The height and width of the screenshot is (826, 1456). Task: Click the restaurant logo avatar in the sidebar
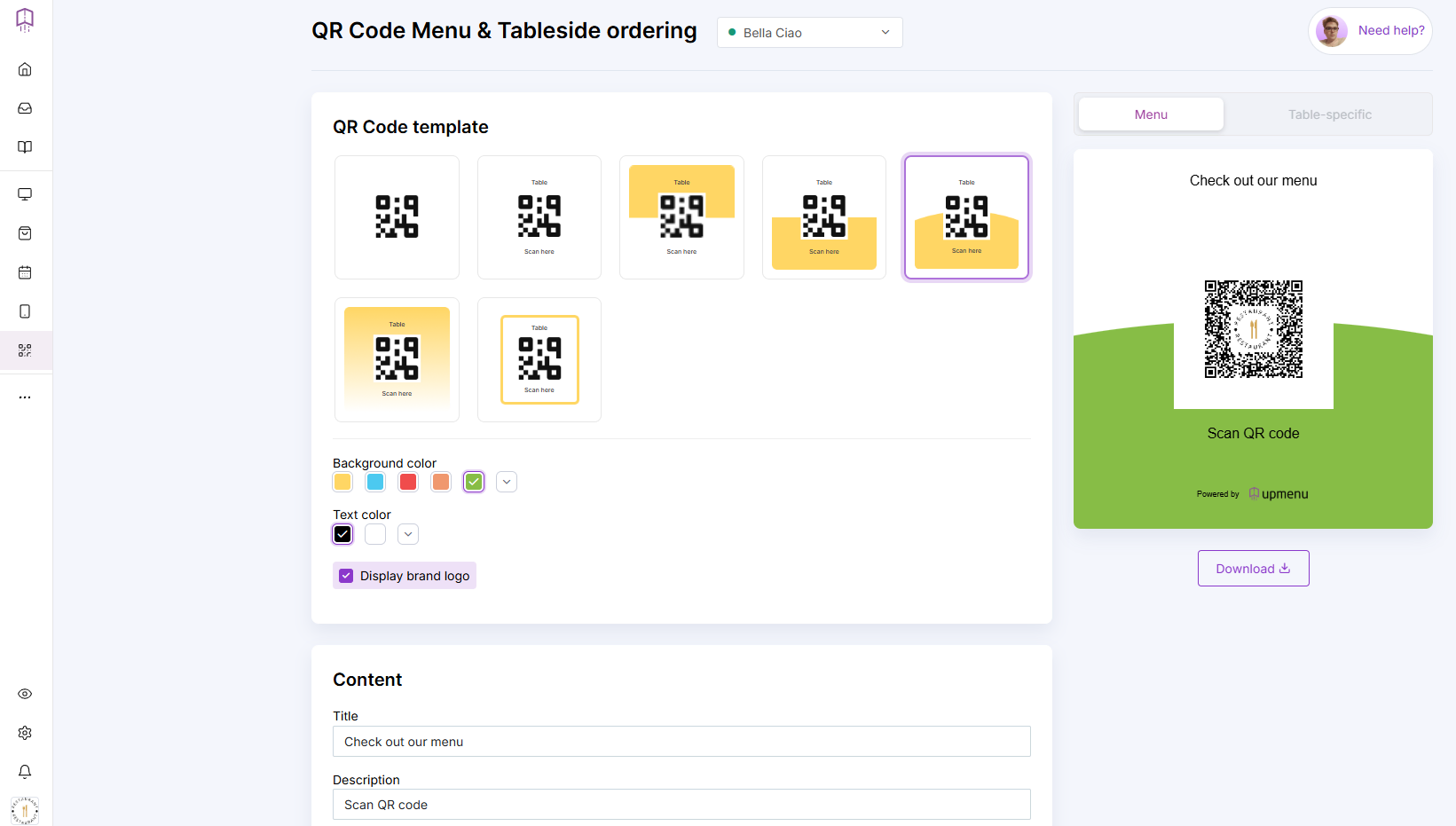pyautogui.click(x=25, y=811)
